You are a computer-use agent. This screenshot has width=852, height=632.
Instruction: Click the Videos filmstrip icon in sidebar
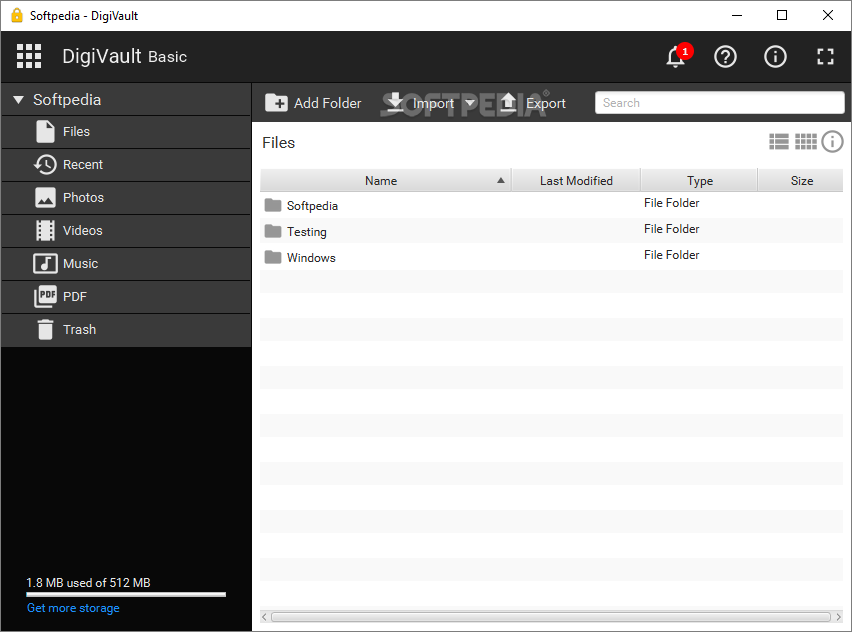click(x=45, y=230)
